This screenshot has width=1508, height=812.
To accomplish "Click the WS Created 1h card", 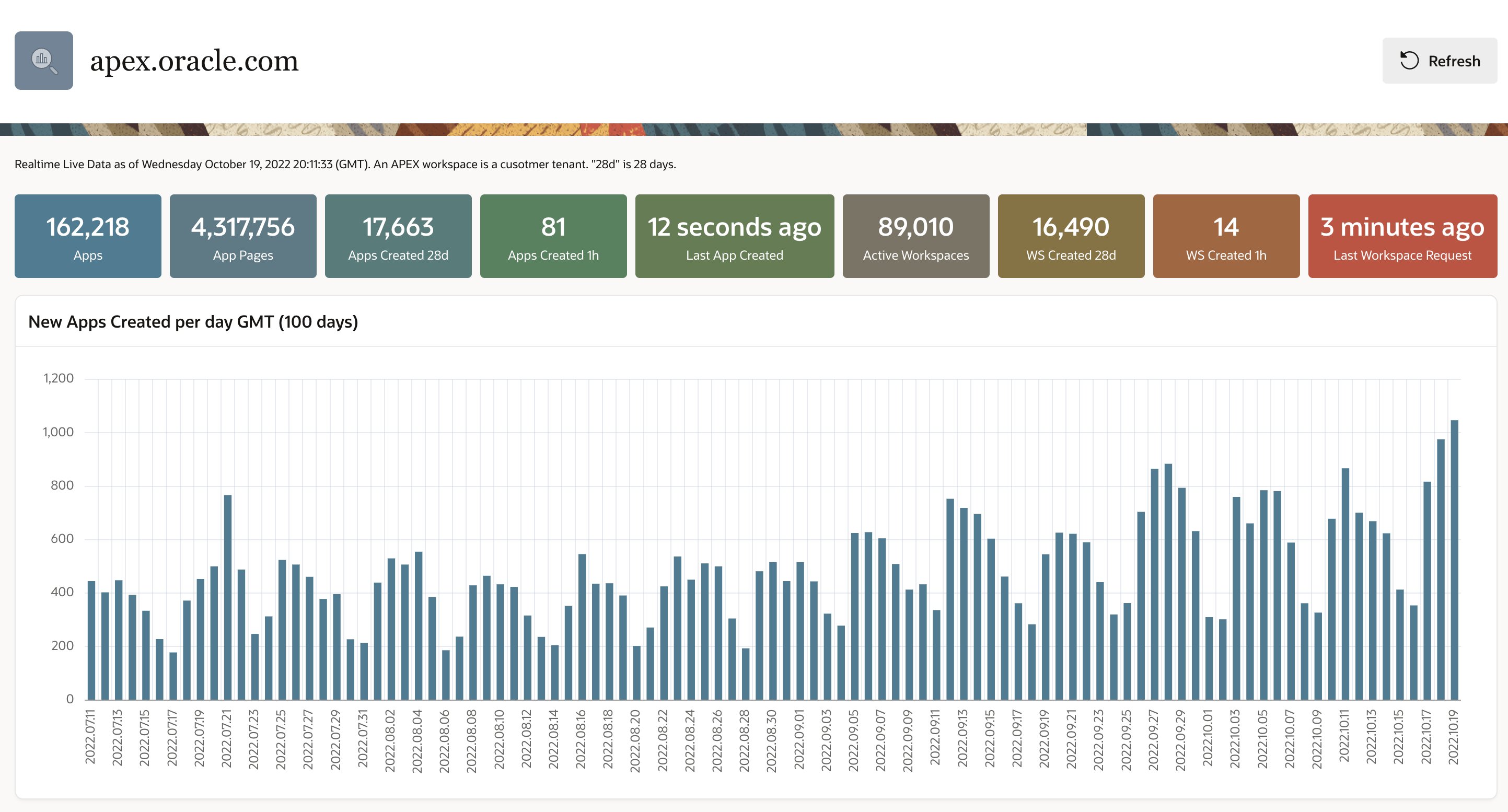I will pyautogui.click(x=1226, y=236).
